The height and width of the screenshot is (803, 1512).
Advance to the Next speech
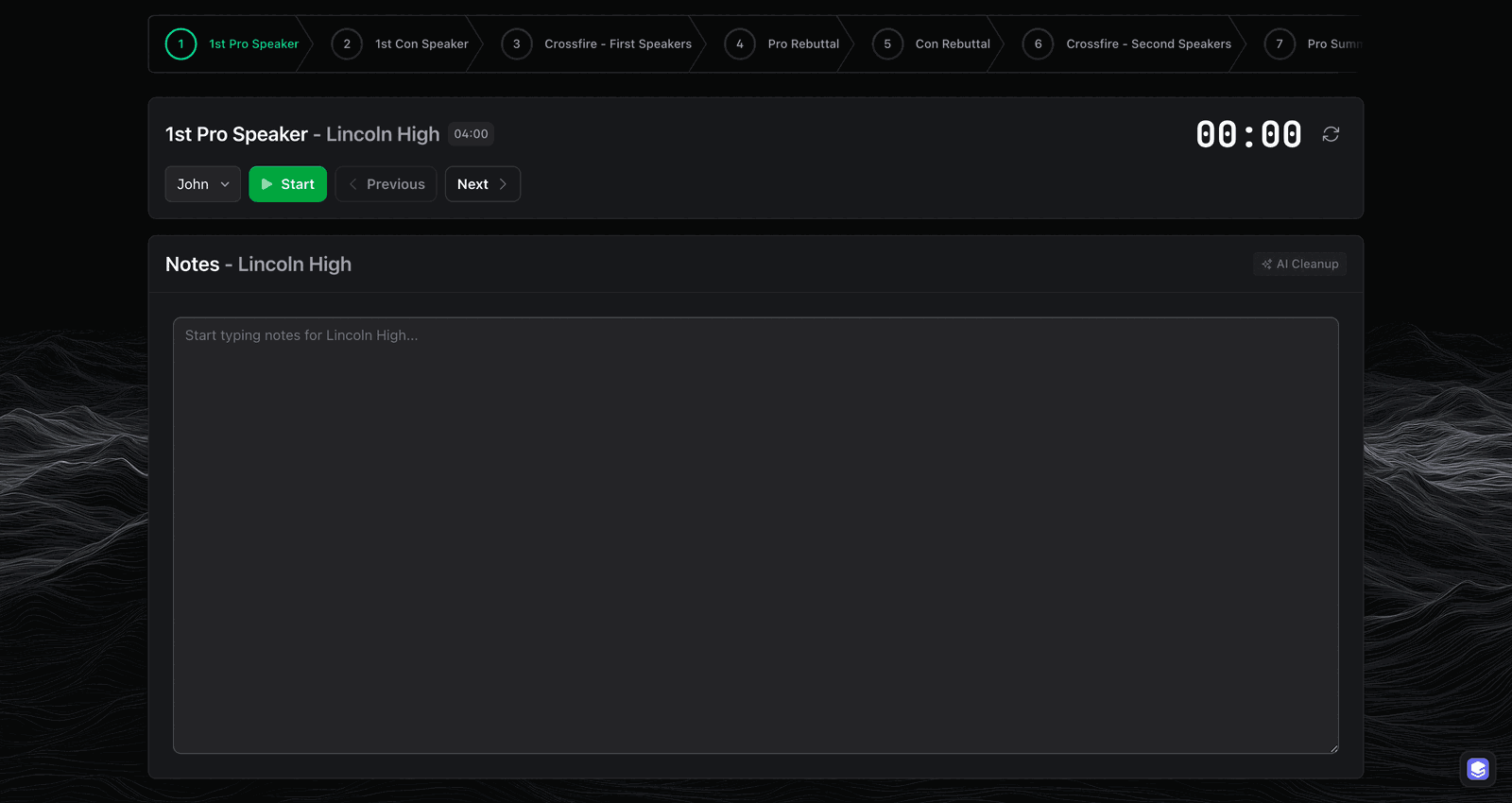483,184
